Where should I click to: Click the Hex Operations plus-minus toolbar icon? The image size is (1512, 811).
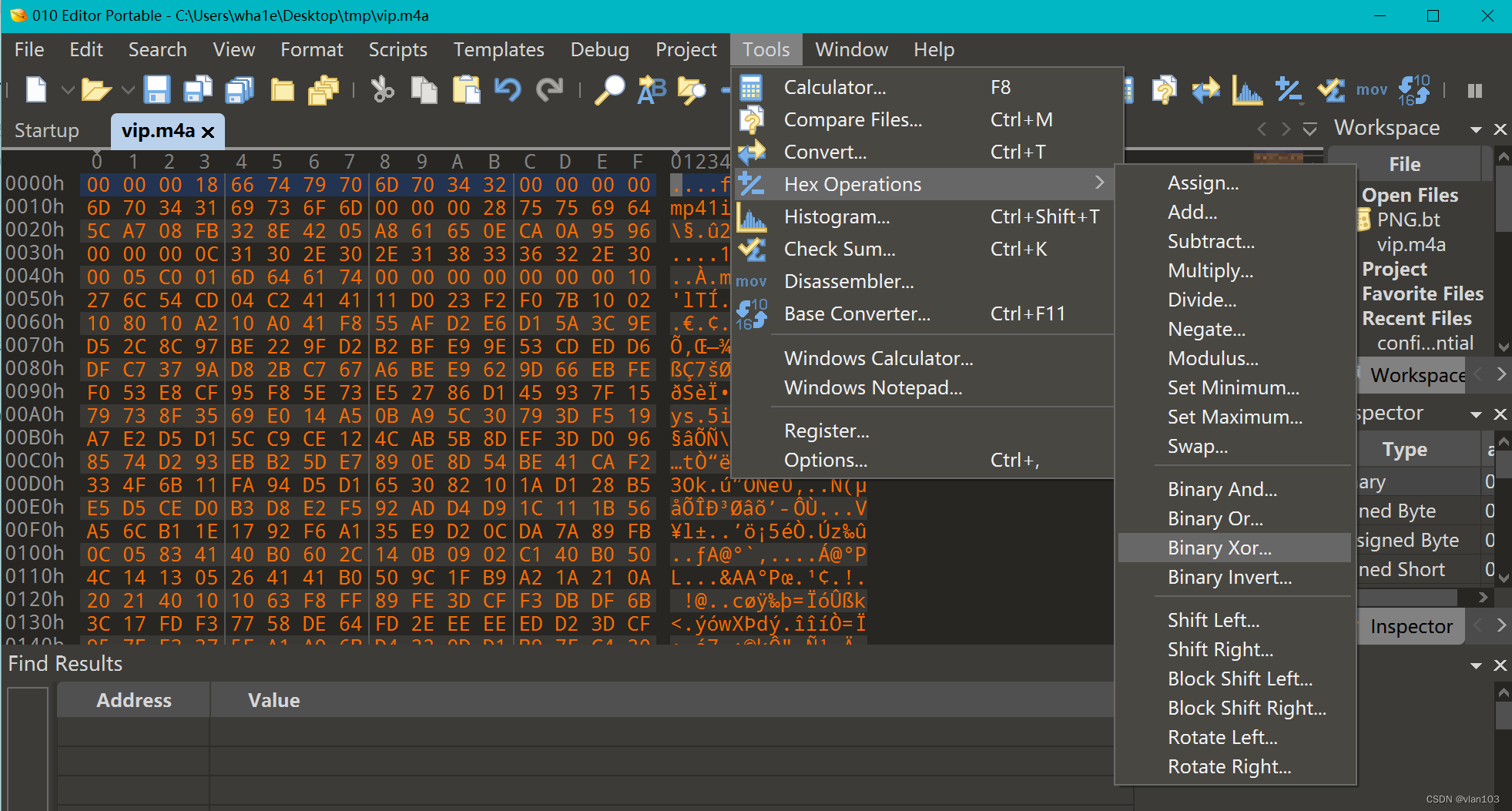click(1289, 89)
